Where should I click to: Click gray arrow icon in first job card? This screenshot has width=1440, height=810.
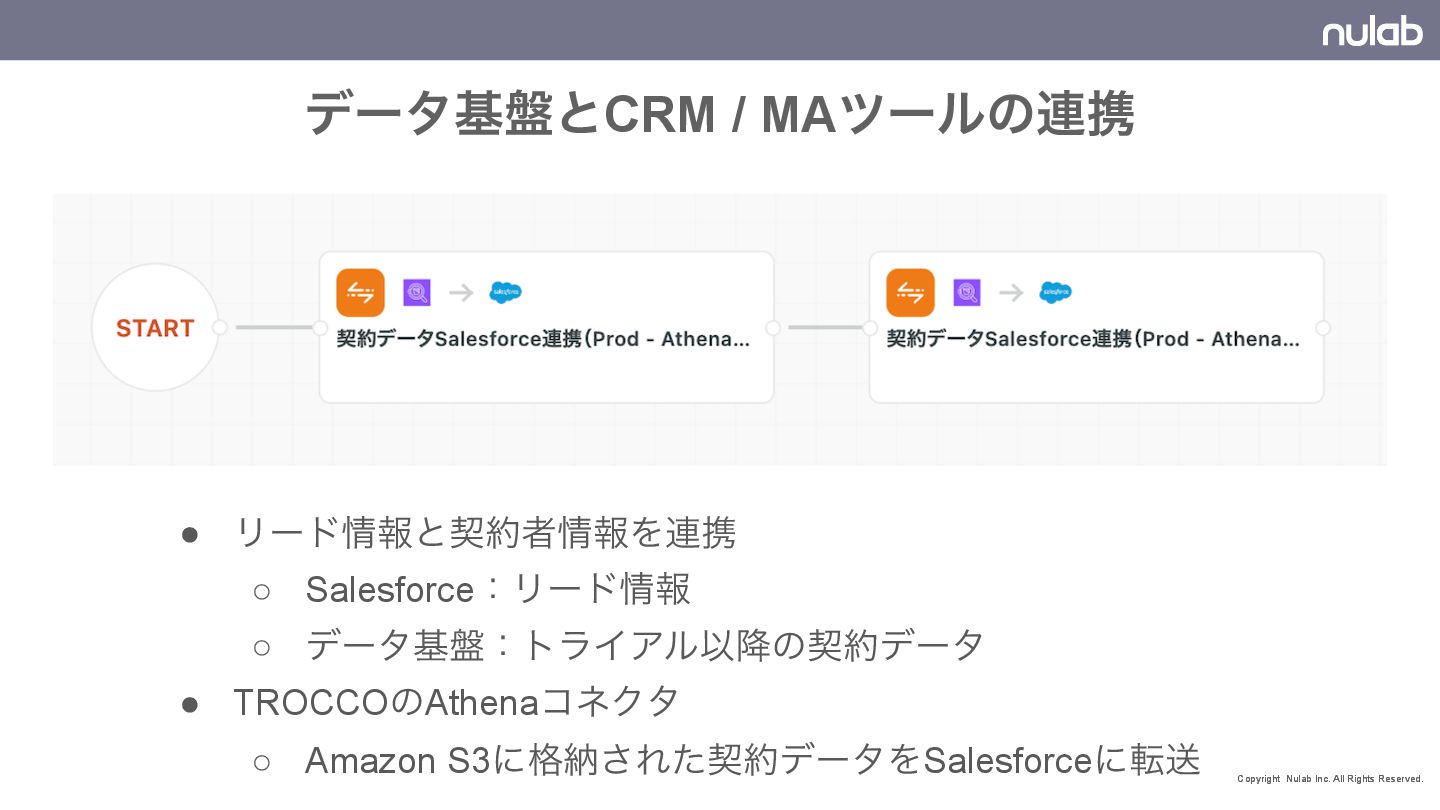coord(461,292)
